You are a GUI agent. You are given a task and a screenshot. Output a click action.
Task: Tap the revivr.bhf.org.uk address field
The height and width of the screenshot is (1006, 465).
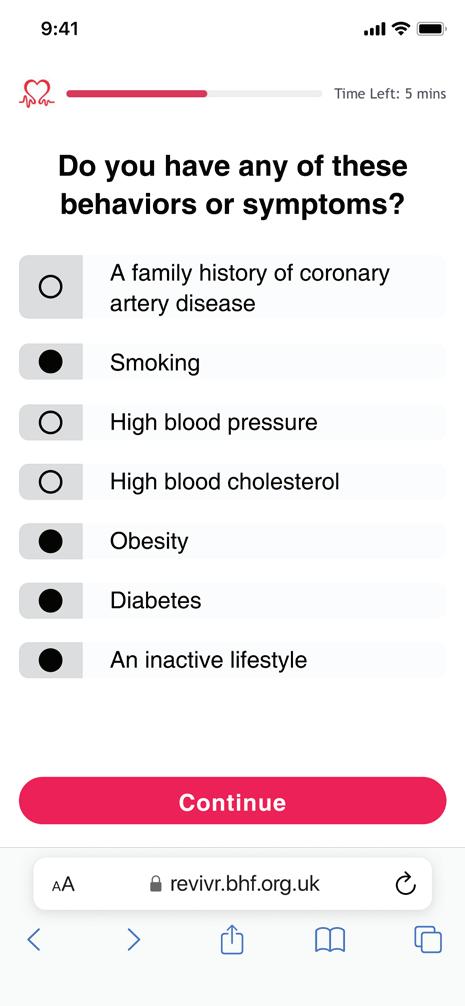(x=232, y=884)
